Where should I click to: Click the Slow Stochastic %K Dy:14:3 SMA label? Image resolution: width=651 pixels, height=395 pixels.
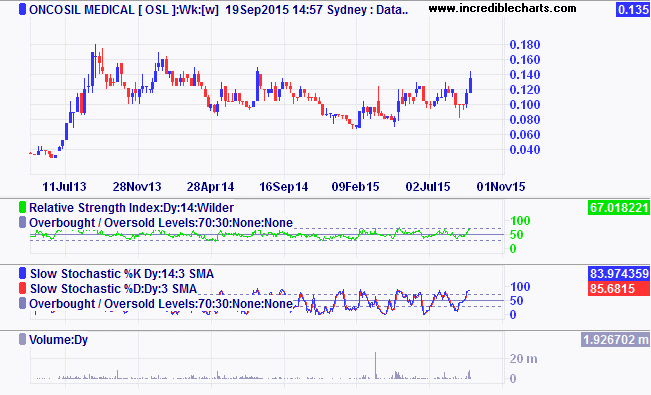(122, 274)
